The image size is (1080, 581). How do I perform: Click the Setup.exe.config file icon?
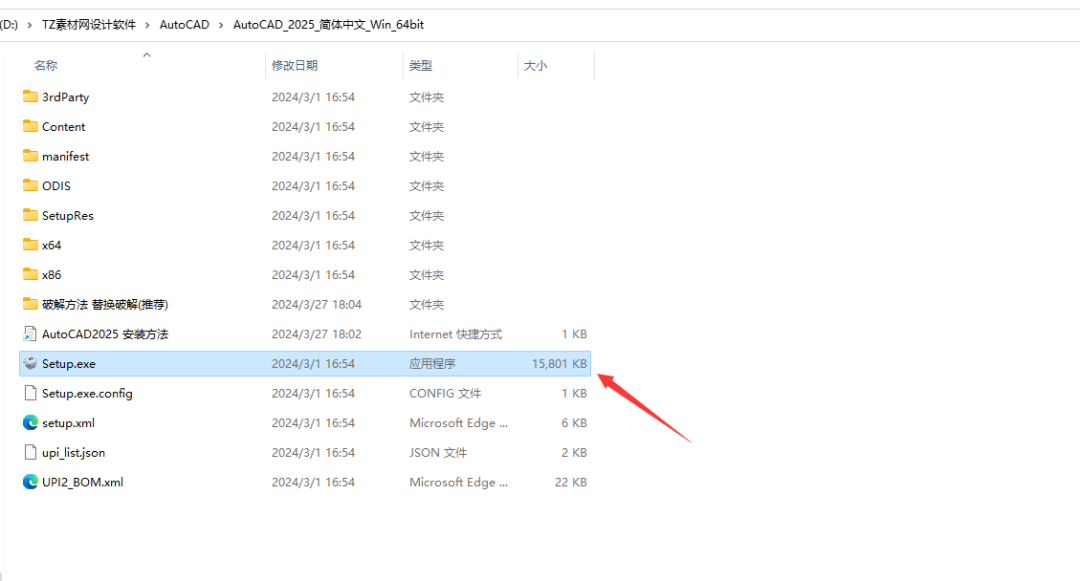(30, 393)
